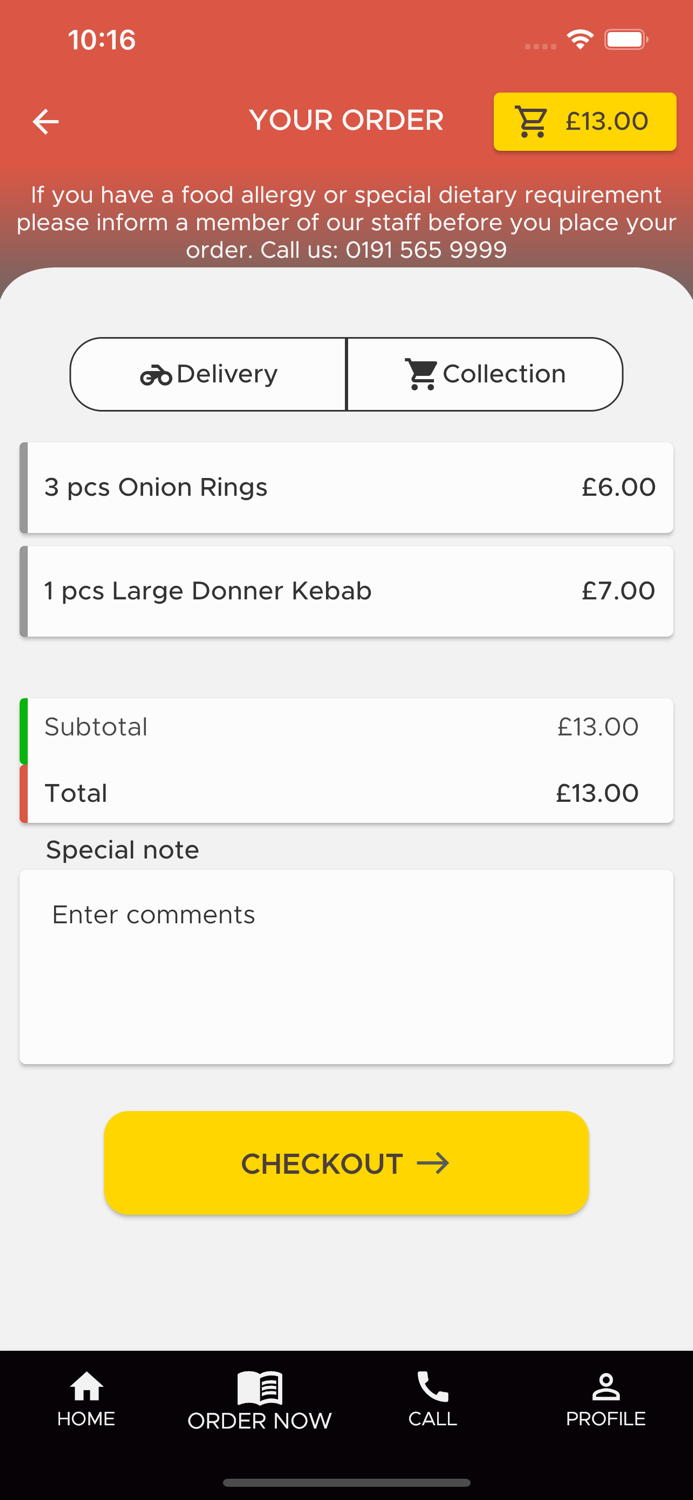Expand the Subtotal summary row
Image resolution: width=693 pixels, height=1500 pixels.
pyautogui.click(x=346, y=727)
